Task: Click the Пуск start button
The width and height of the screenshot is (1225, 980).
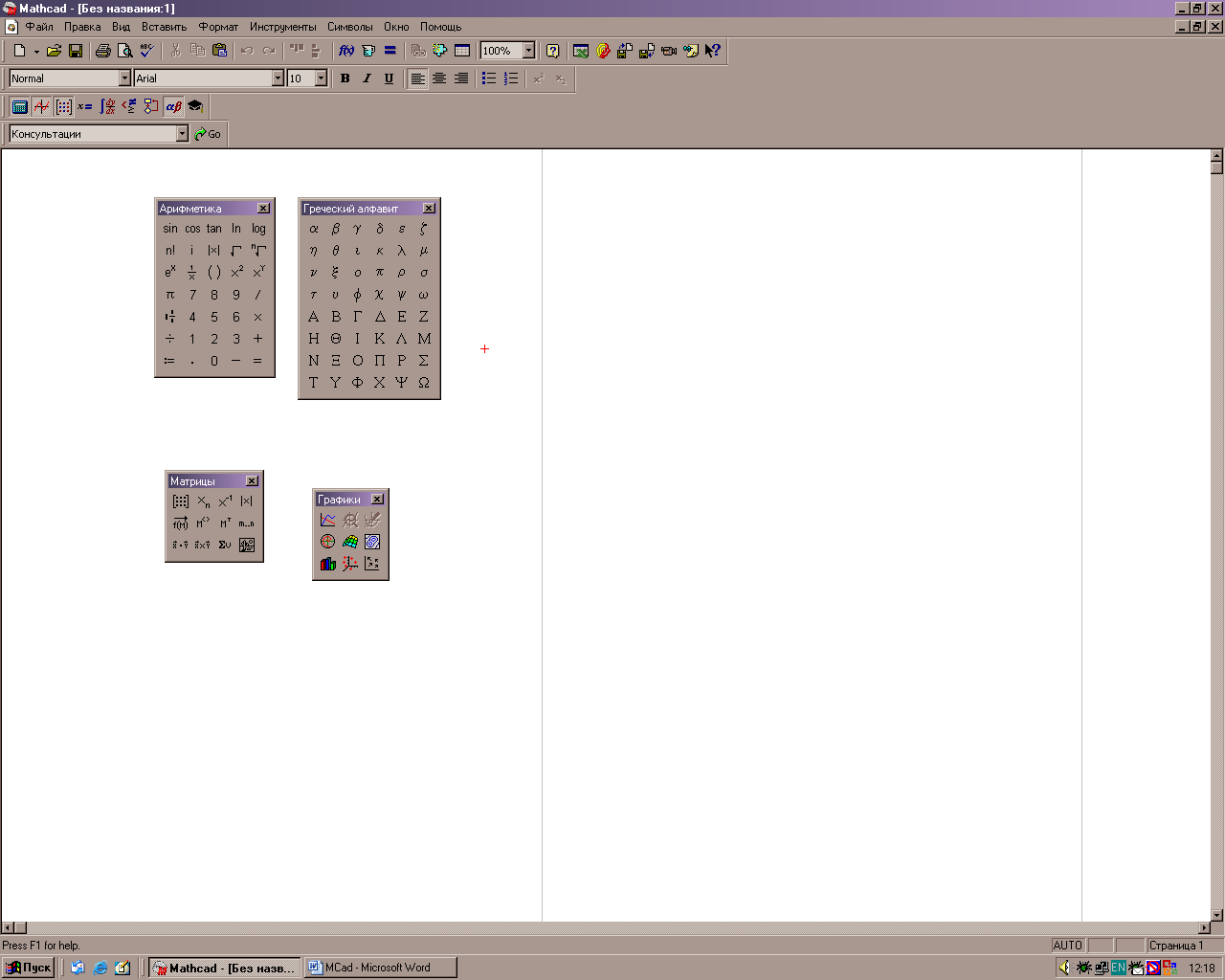Action: point(28,968)
